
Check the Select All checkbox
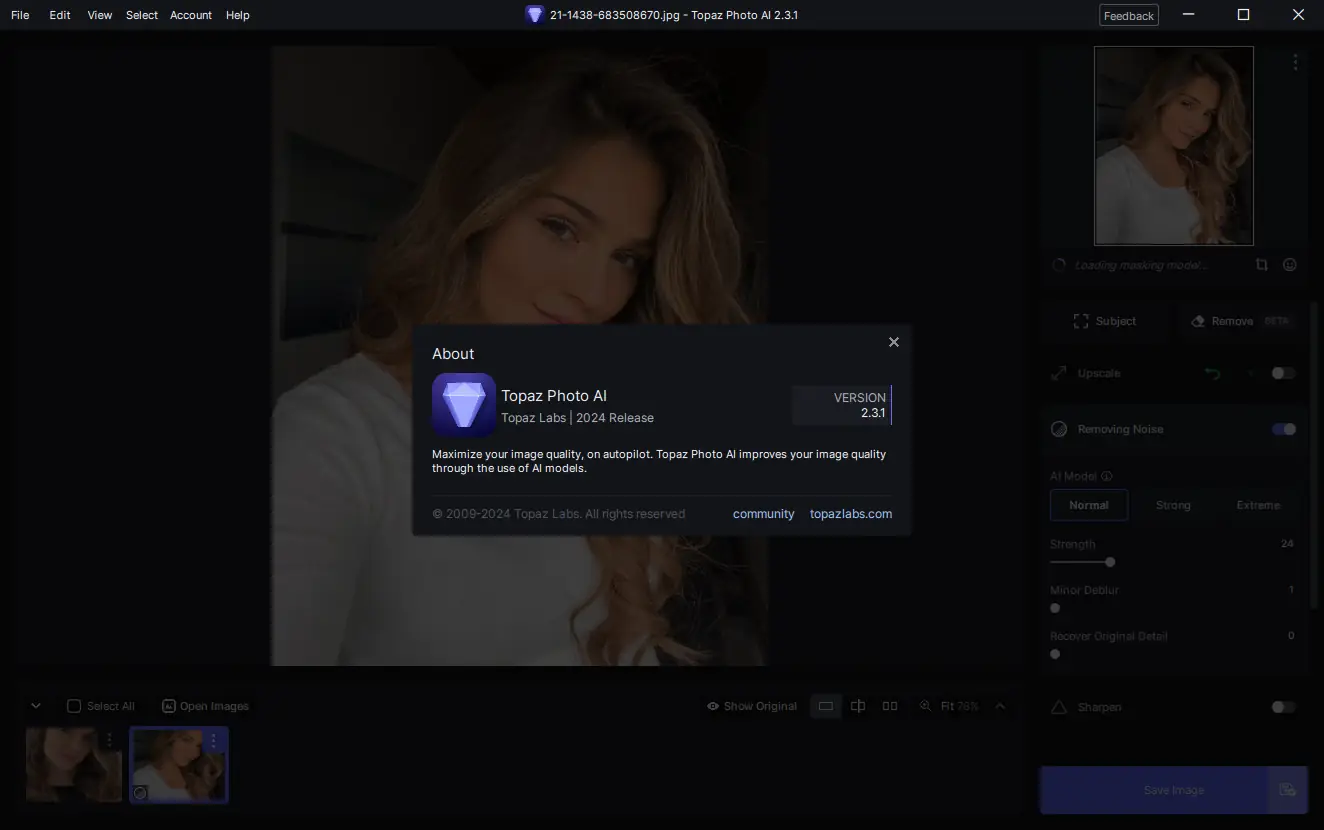pos(74,706)
